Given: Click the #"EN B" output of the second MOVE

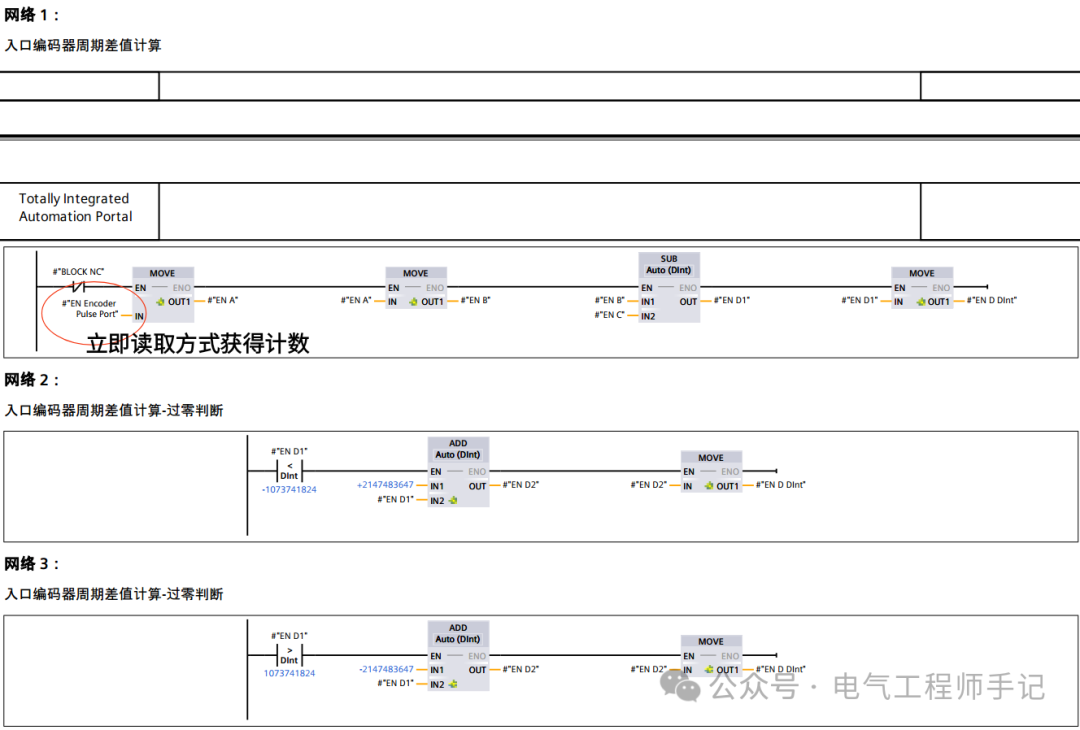Looking at the screenshot, I should click(x=475, y=300).
